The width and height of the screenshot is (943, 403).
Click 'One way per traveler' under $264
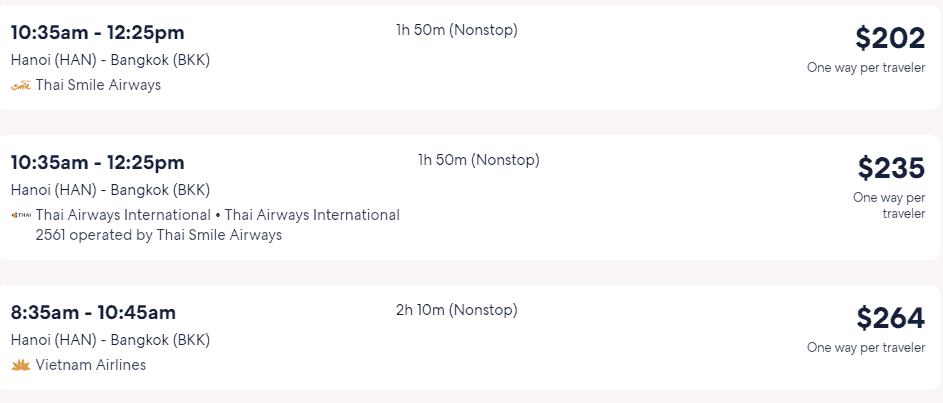pos(866,348)
